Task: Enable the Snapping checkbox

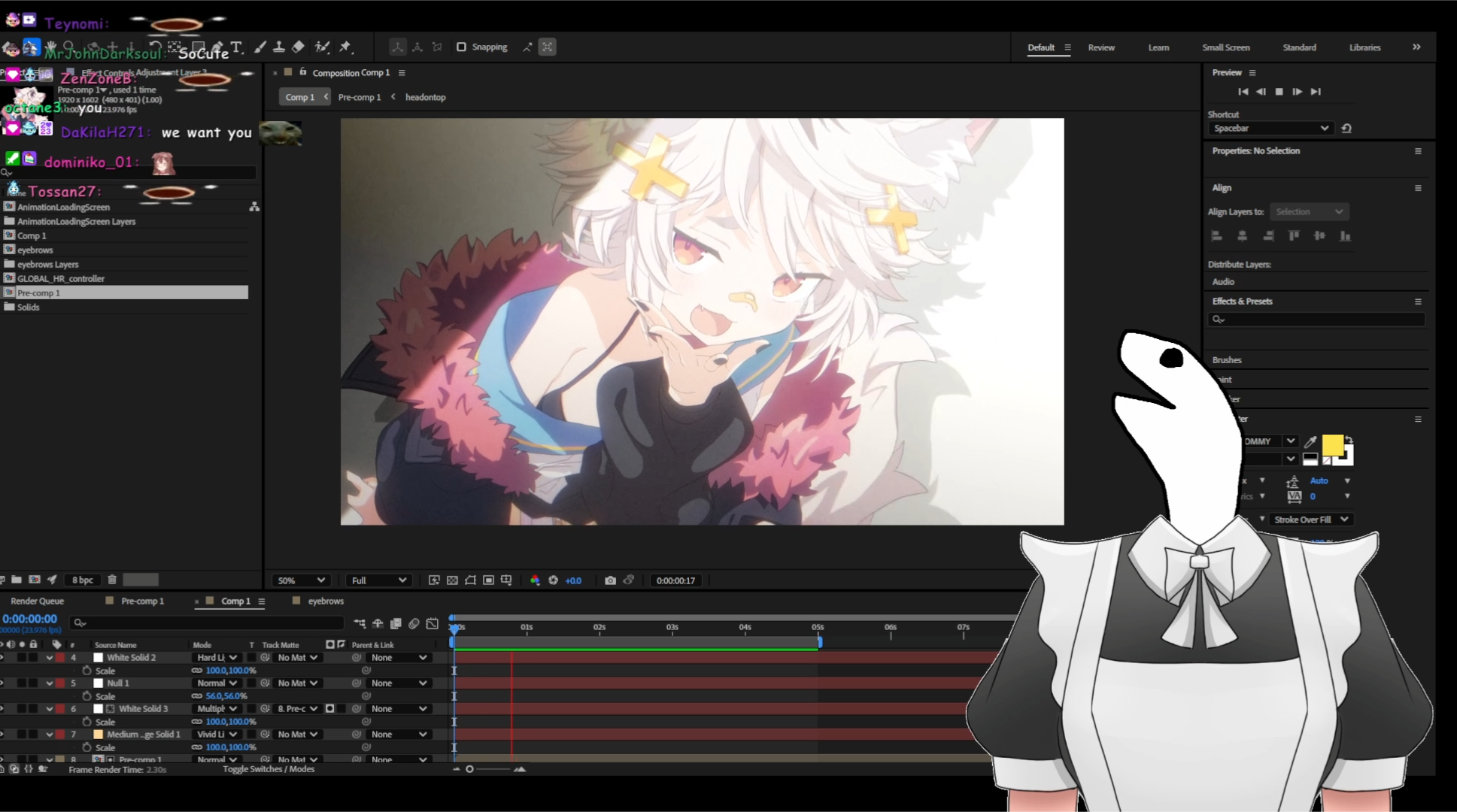Action: (461, 47)
